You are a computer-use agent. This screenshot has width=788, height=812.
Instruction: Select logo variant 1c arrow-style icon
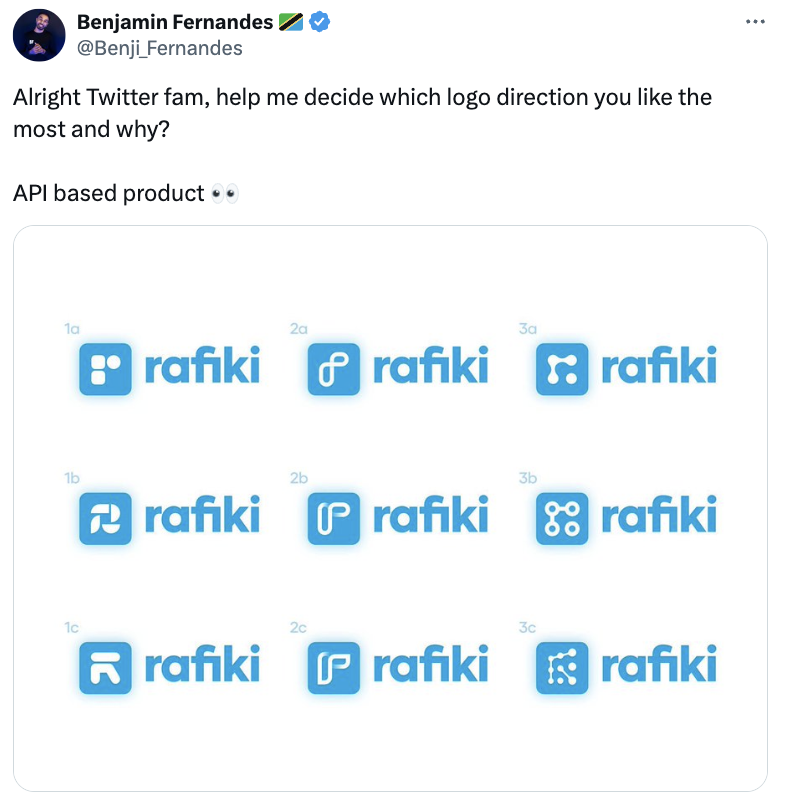point(105,667)
